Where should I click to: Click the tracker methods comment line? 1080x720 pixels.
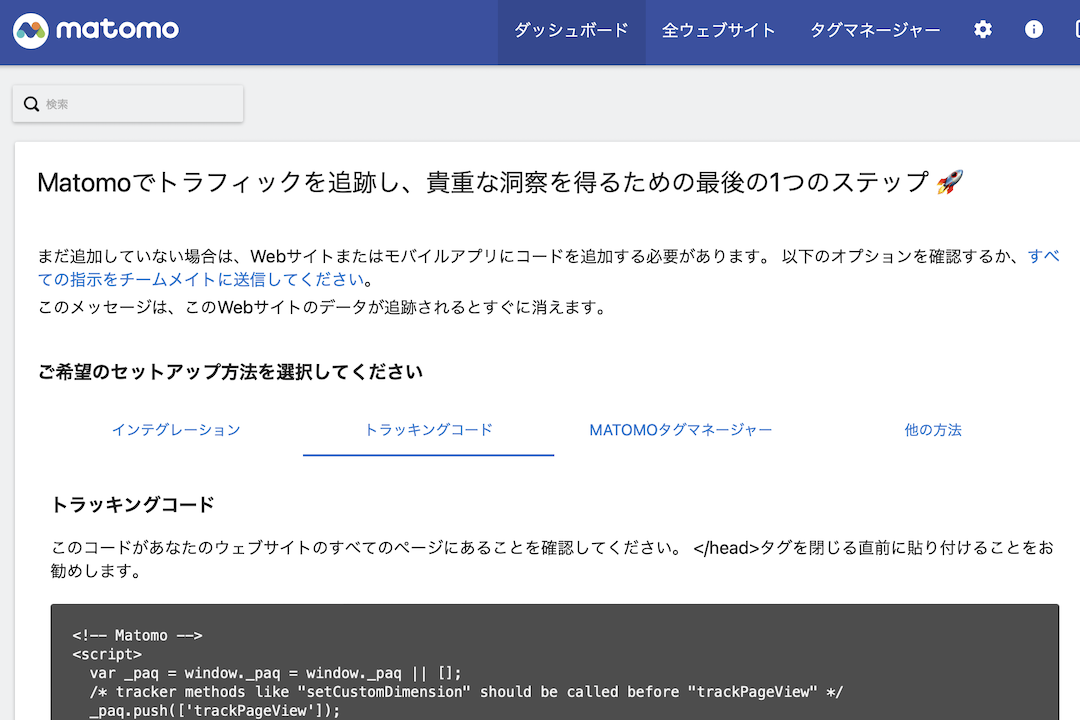tap(466, 692)
